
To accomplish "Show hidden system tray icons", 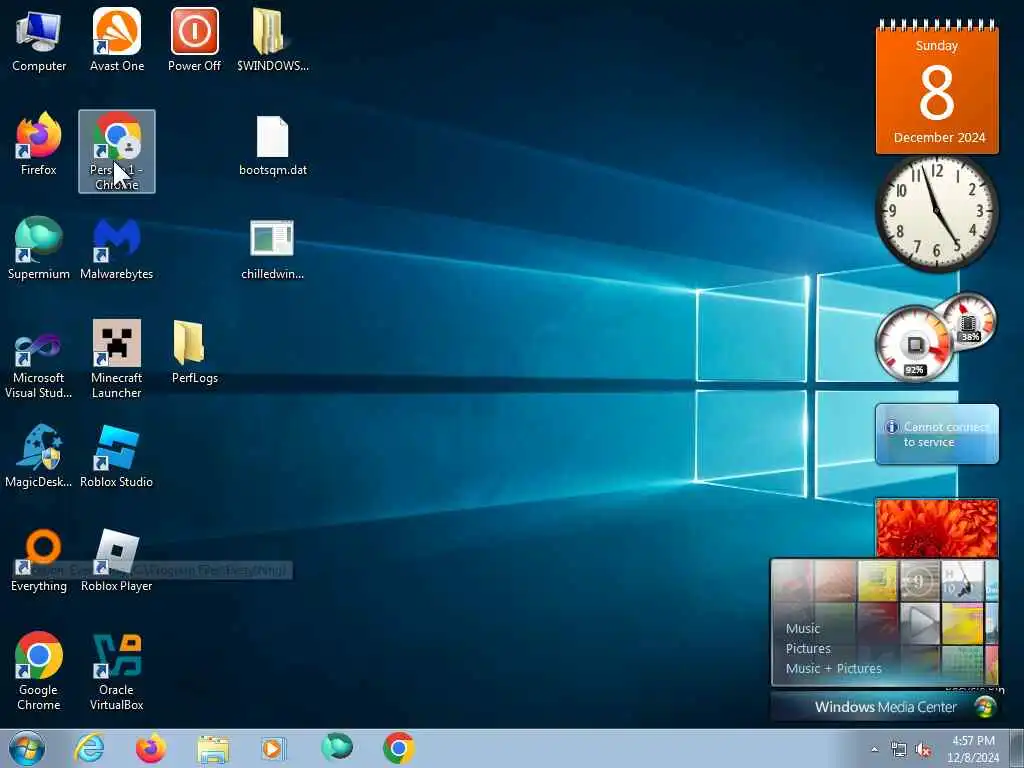I will [874, 750].
